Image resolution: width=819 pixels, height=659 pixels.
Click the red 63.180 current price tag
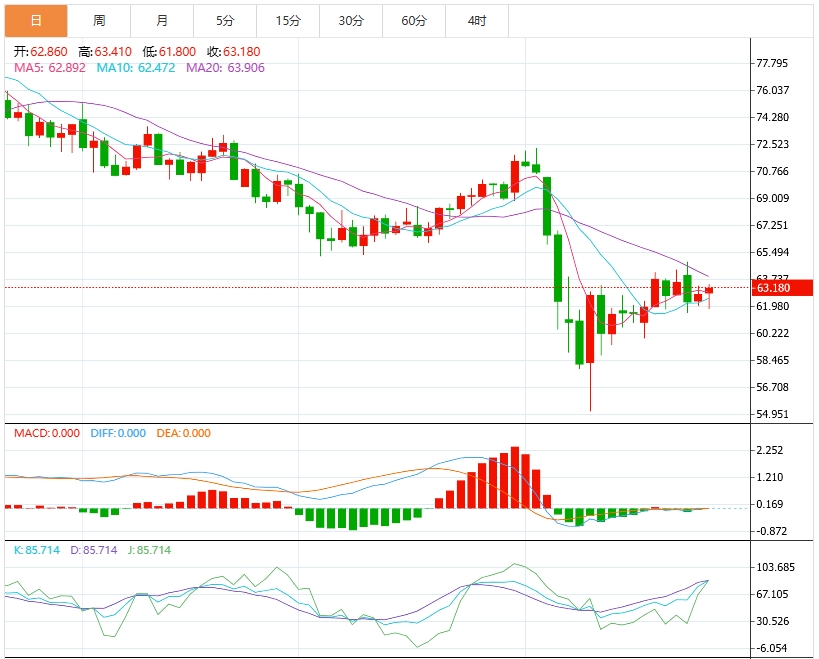(774, 288)
